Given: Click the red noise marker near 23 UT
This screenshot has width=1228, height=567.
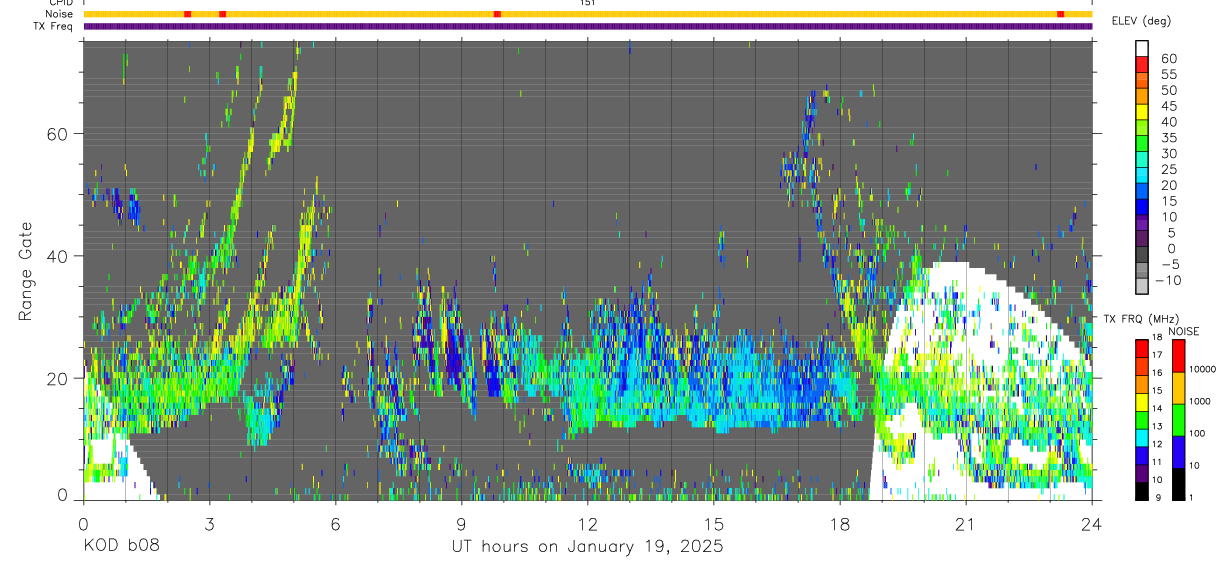Looking at the screenshot, I should click(1060, 14).
